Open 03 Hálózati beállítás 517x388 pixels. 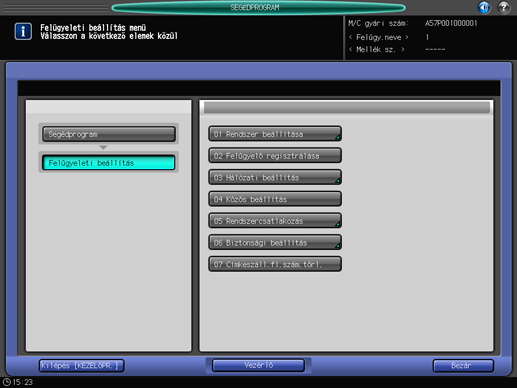(x=275, y=177)
